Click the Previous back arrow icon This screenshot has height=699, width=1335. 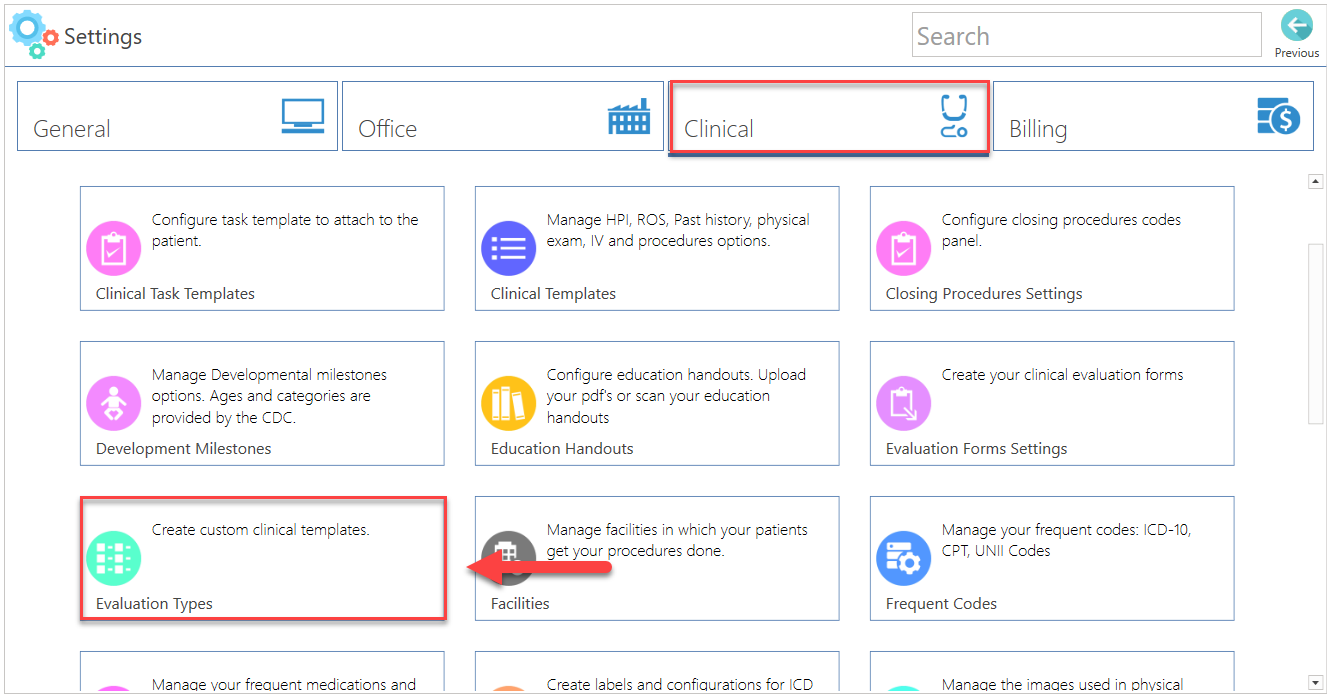pyautogui.click(x=1296, y=27)
